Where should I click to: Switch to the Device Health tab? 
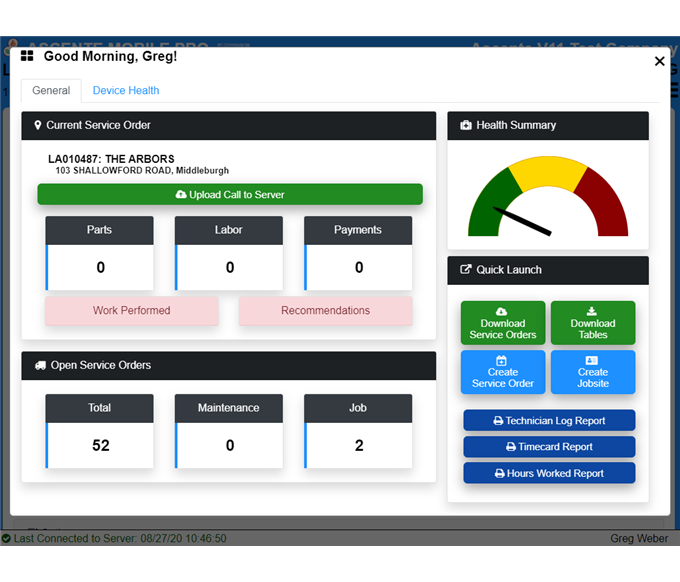tap(126, 91)
